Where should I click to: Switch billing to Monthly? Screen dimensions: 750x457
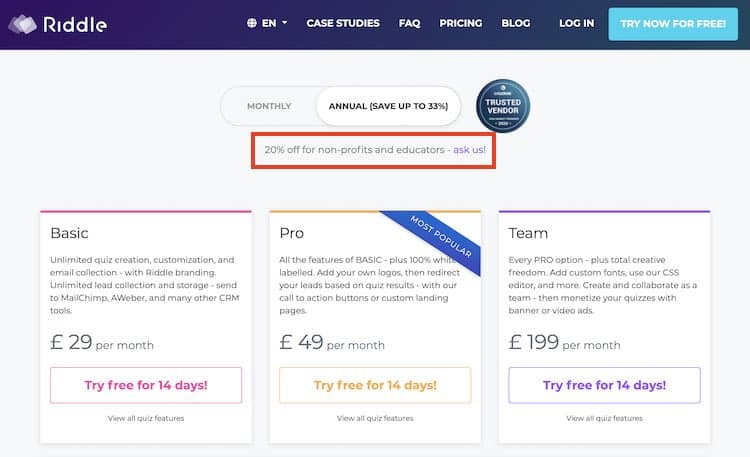click(x=269, y=106)
